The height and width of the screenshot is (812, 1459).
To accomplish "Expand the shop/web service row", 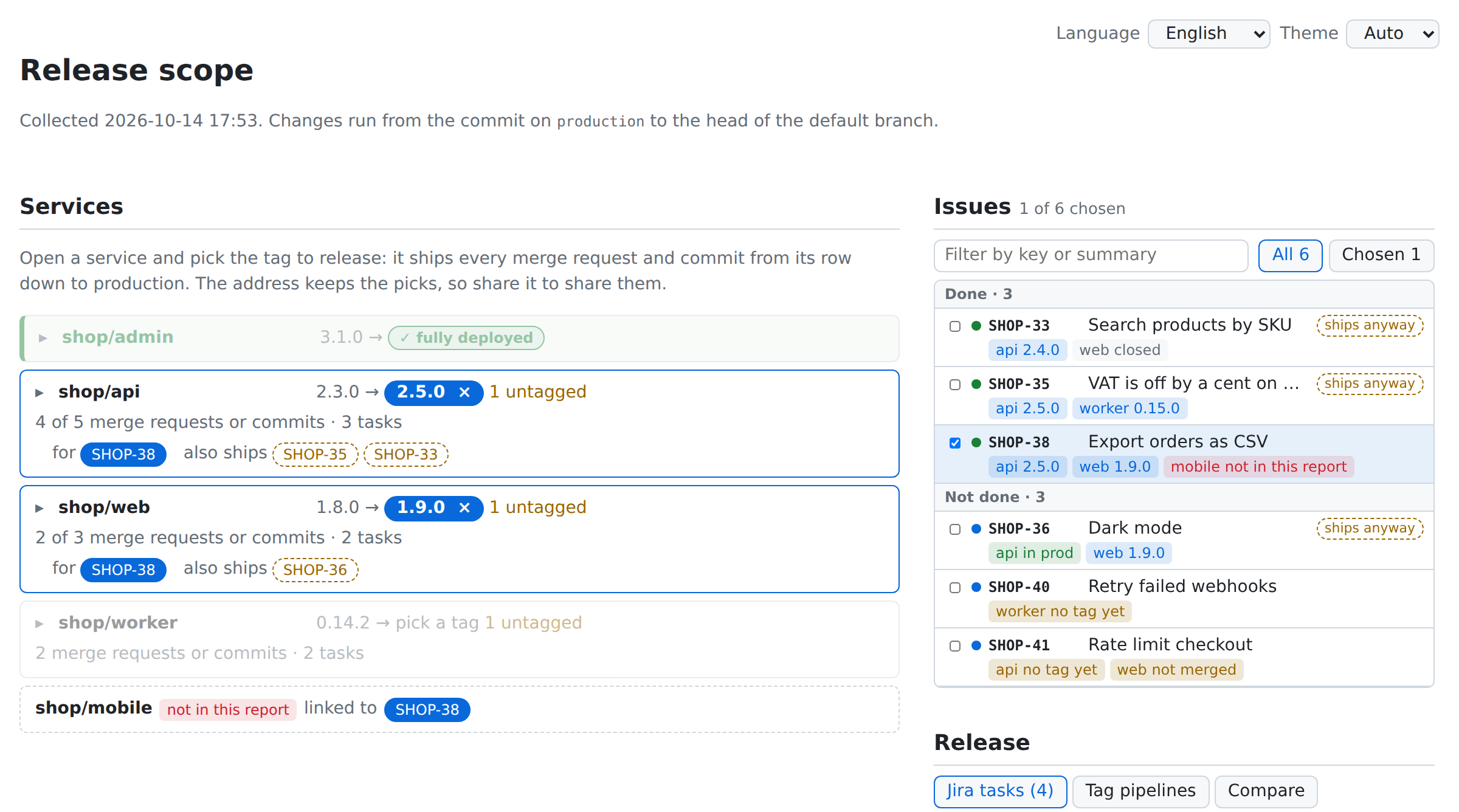I will (40, 508).
